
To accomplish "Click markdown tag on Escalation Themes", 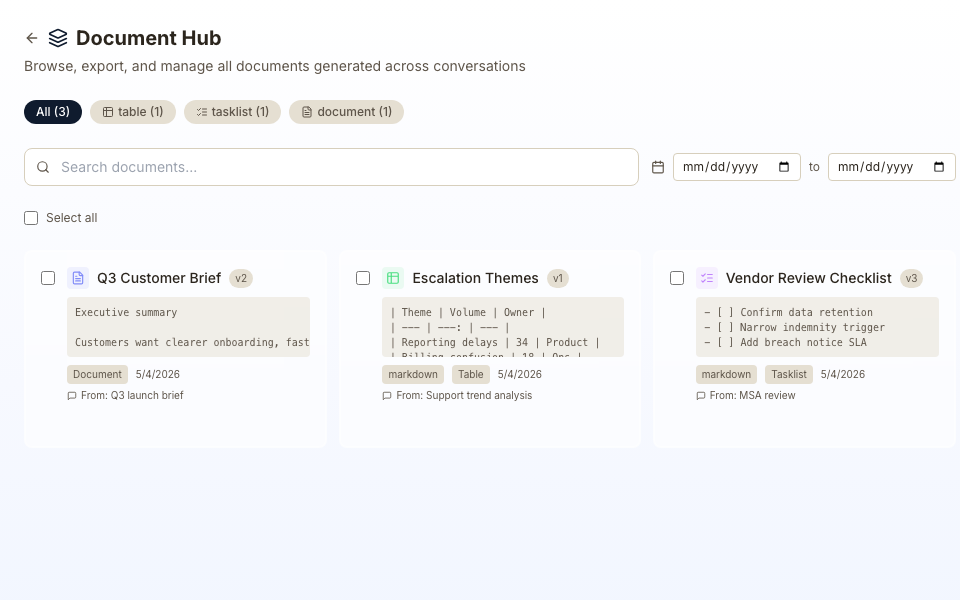I will pyautogui.click(x=413, y=374).
